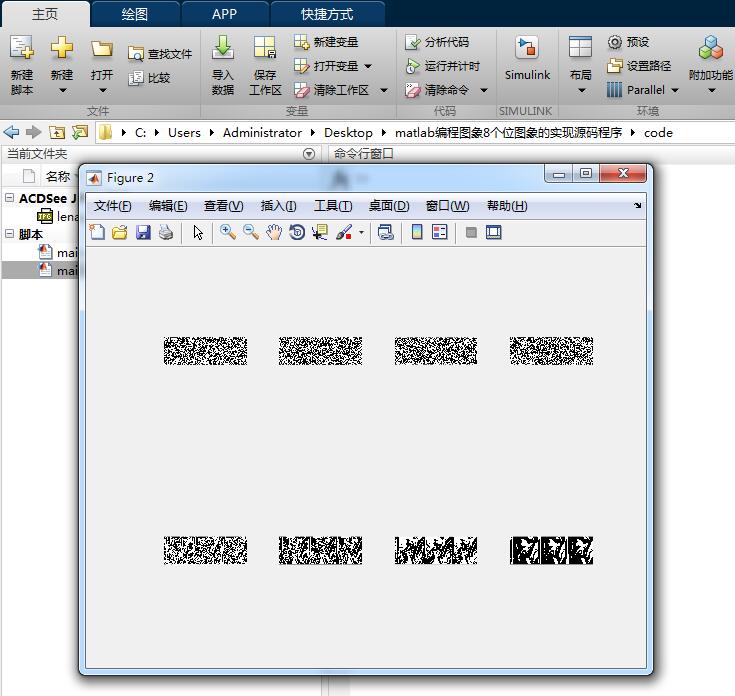This screenshot has width=735, height=696.
Task: Open the New (新建) dropdown arrow
Action: [x=62, y=90]
